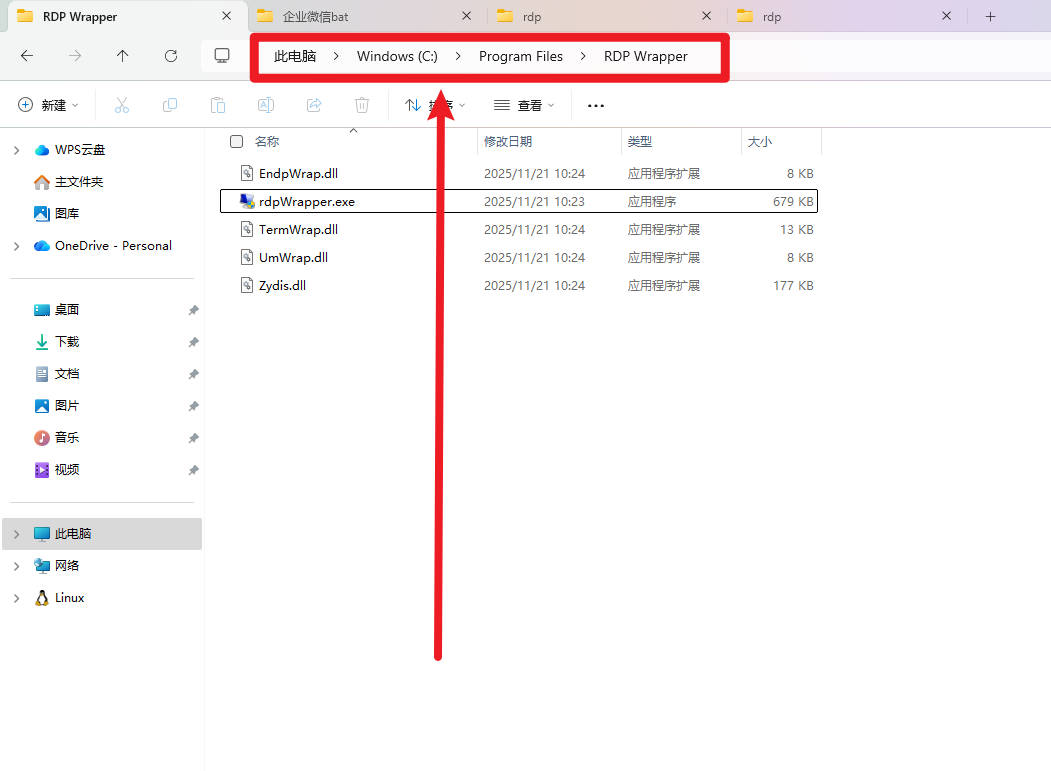Go back with the left arrow button
The image size is (1051, 771).
(27, 56)
